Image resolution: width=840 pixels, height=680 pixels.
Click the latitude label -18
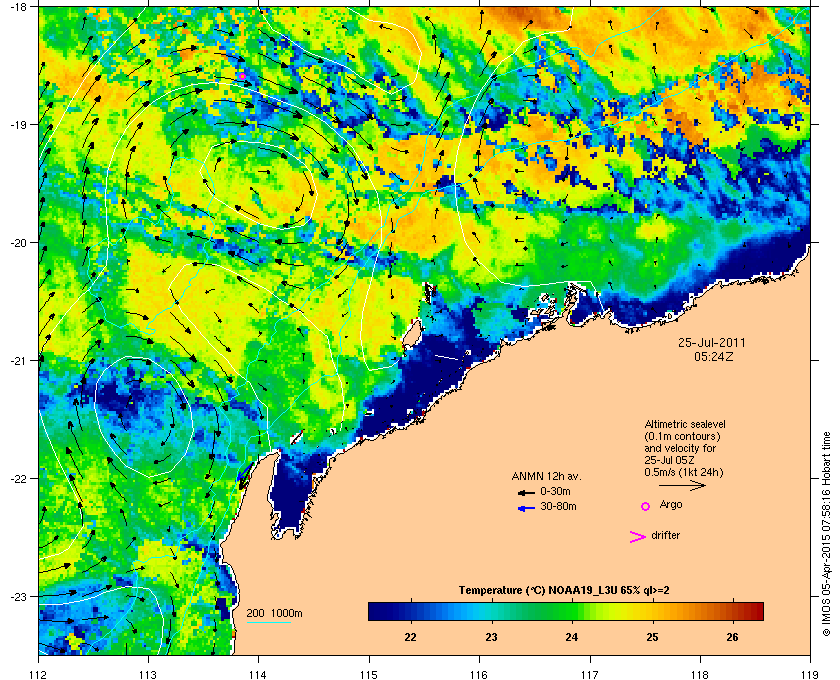pos(18,6)
